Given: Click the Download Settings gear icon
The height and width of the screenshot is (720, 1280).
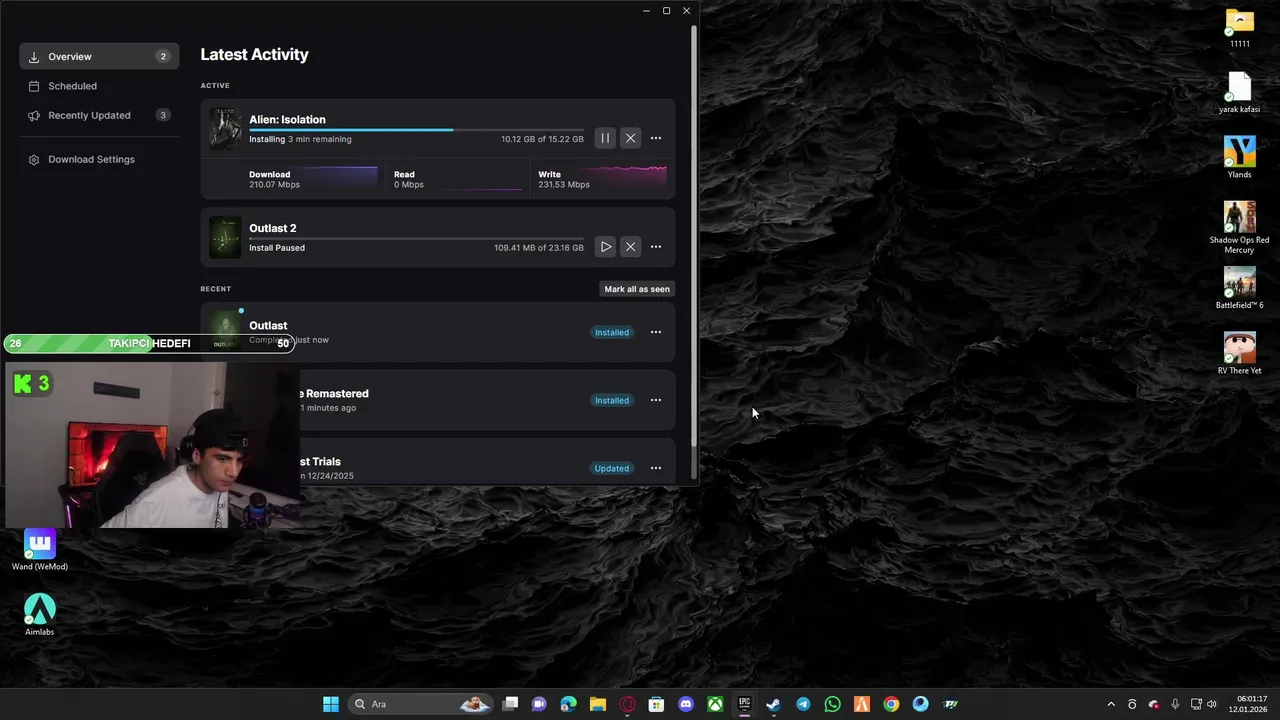Looking at the screenshot, I should click(34, 159).
